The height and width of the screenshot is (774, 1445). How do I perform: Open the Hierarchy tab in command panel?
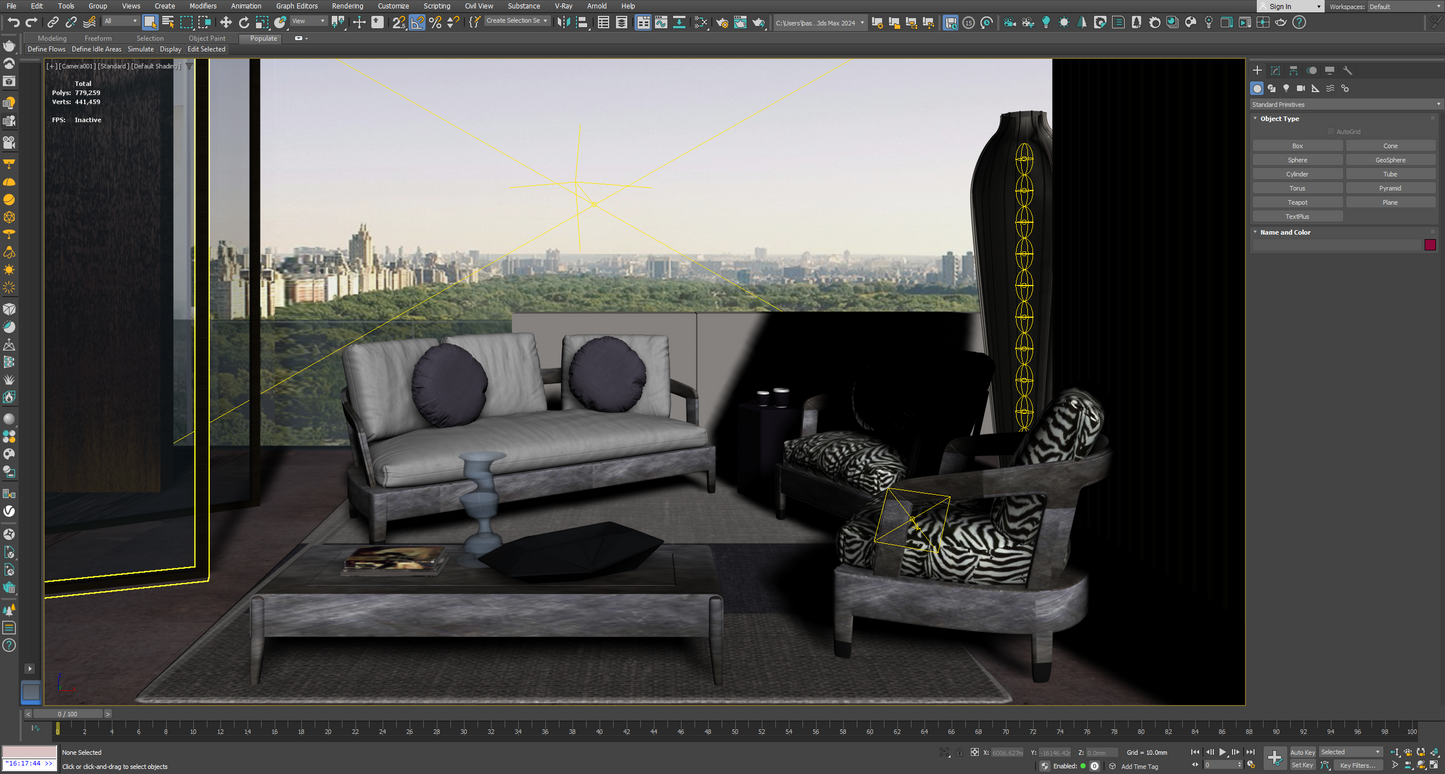(x=1294, y=71)
